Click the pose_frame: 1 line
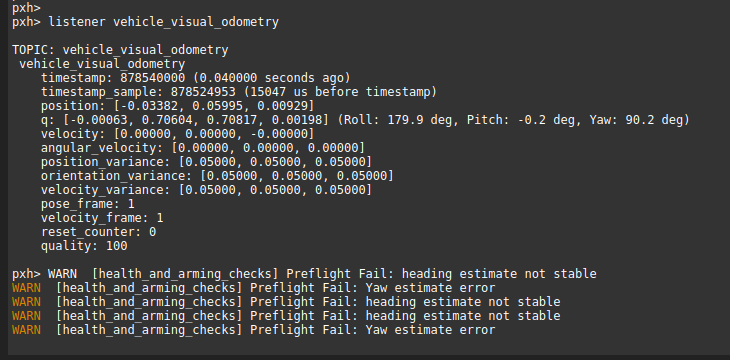This screenshot has width=730, height=360. click(x=88, y=204)
